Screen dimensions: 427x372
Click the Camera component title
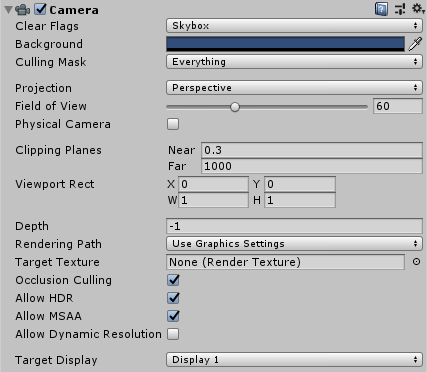74,10
